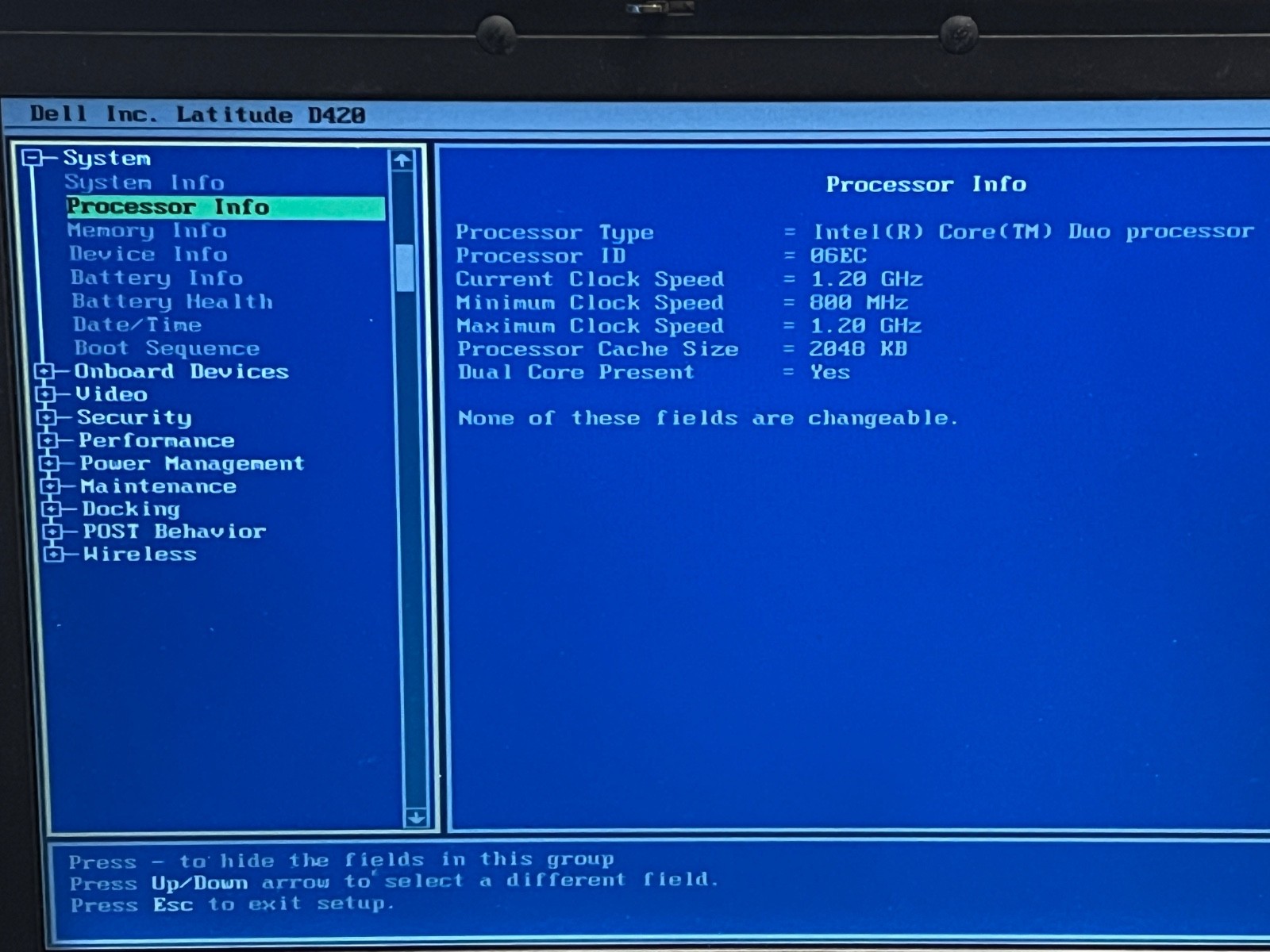1270x952 pixels.
Task: Click 'Press Esc to exit setup' line
Action: point(232,904)
